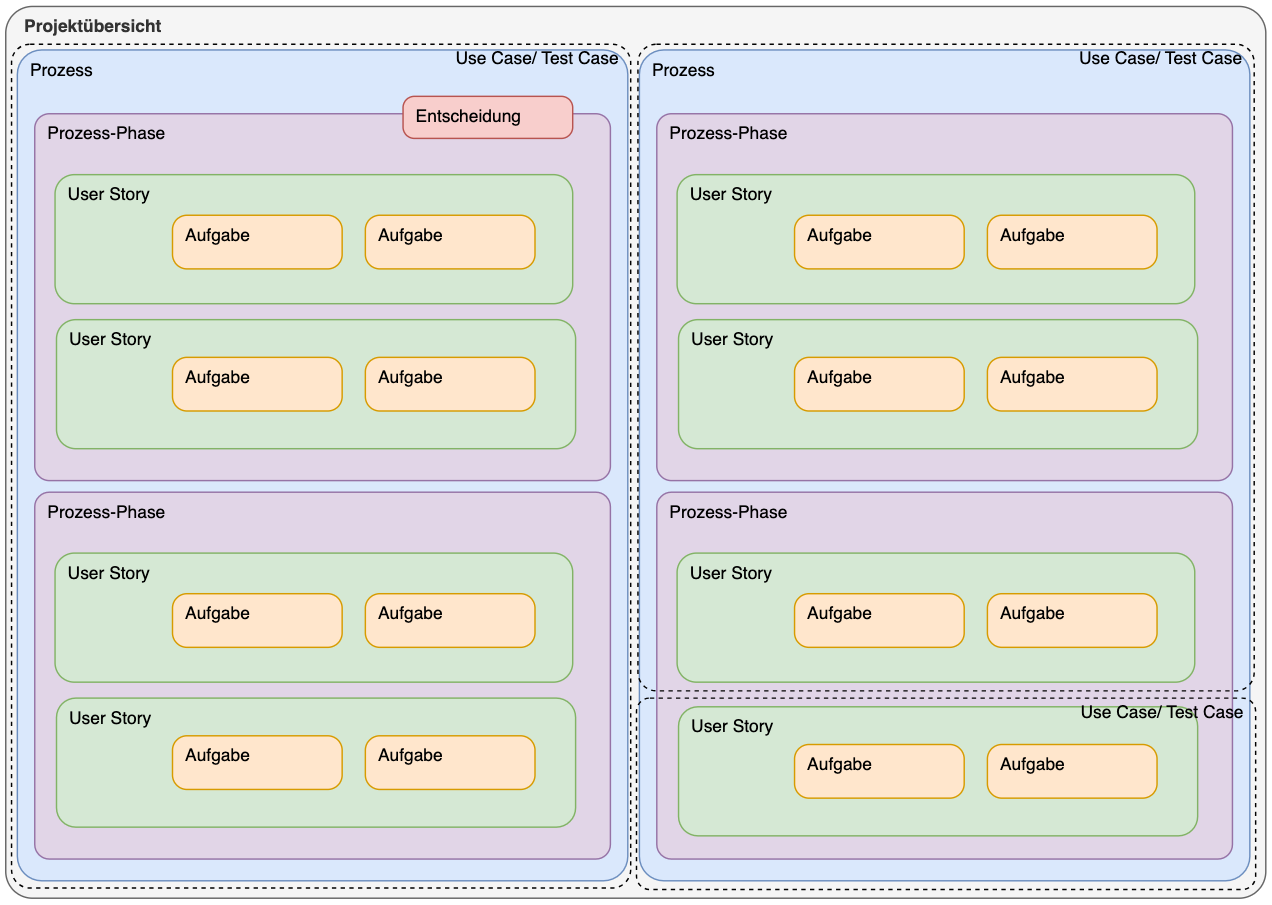Select the left Prozess container label
Screen dimensions: 1272x905
coord(61,70)
